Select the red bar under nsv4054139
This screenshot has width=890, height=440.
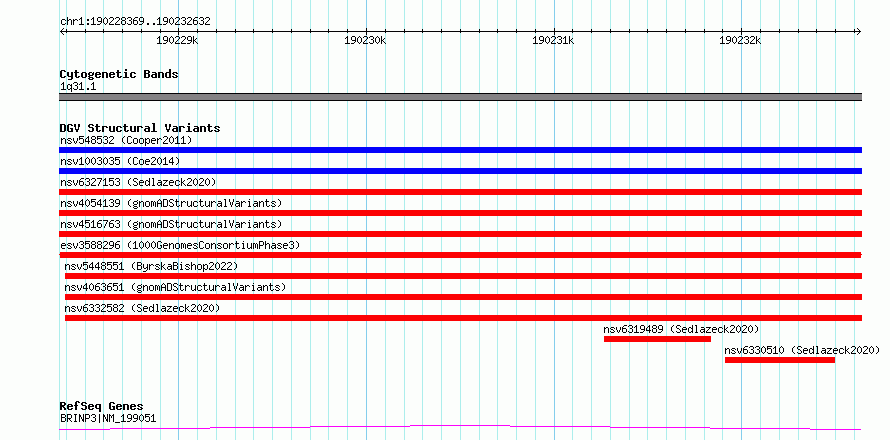pyautogui.click(x=460, y=213)
